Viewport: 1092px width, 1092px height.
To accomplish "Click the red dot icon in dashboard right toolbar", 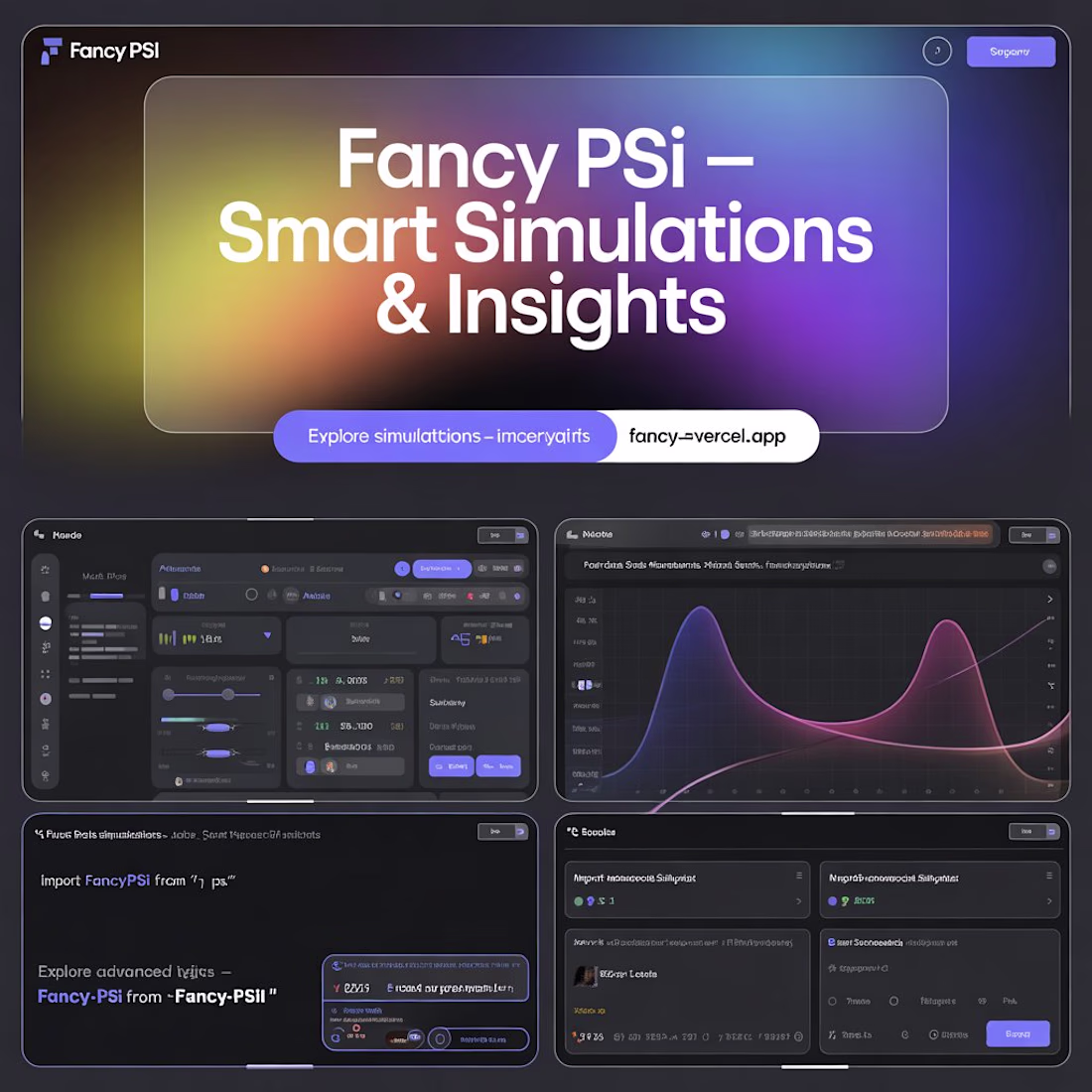I will pyautogui.click(x=471, y=597).
